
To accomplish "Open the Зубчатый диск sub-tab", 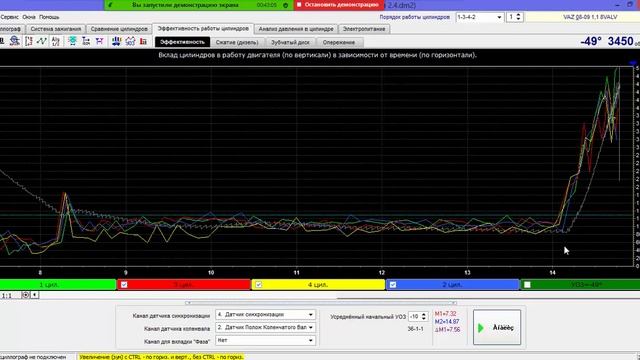I will (x=290, y=42).
